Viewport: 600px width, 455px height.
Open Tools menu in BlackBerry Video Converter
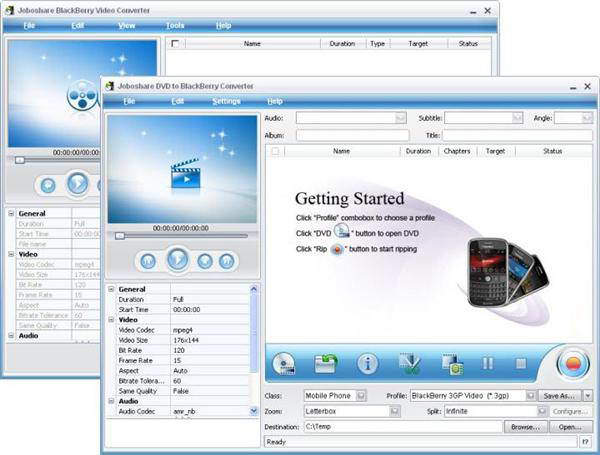coord(175,25)
